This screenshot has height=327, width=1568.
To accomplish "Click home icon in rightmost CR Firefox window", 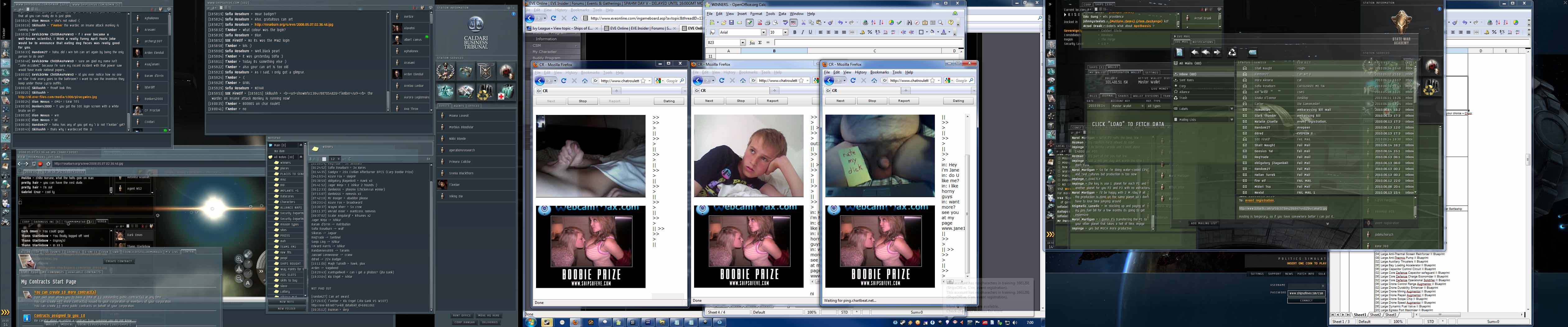I will pyautogui.click(x=874, y=80).
